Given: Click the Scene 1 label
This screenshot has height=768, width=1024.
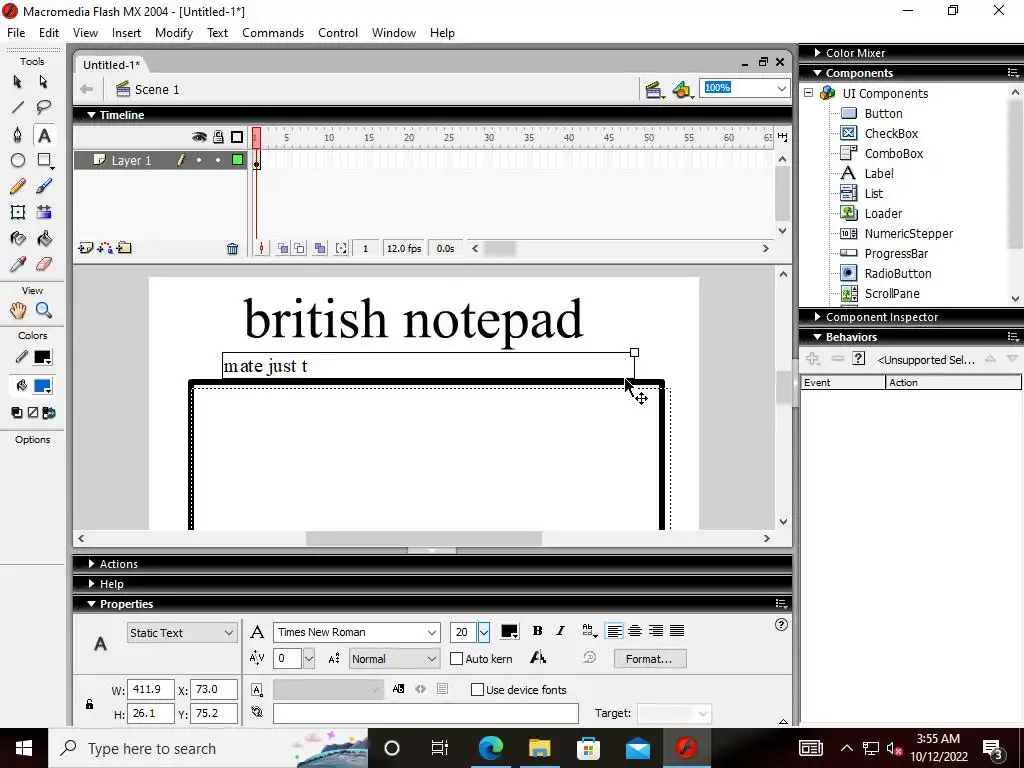Looking at the screenshot, I should 157,89.
